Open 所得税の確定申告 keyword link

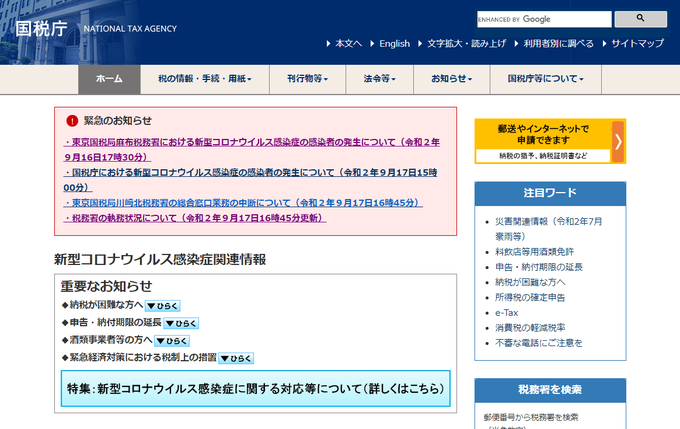(x=530, y=297)
